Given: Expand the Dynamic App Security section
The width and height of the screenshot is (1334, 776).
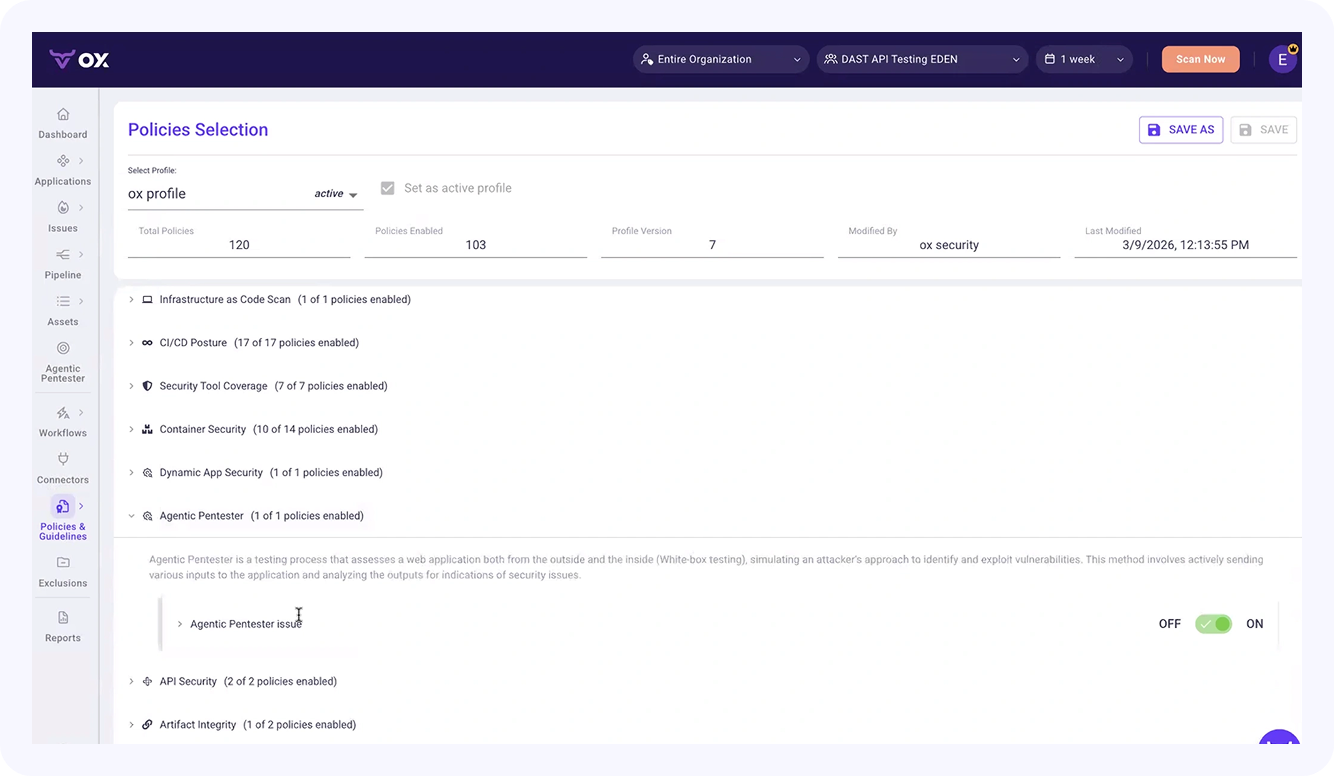Looking at the screenshot, I should point(131,473).
